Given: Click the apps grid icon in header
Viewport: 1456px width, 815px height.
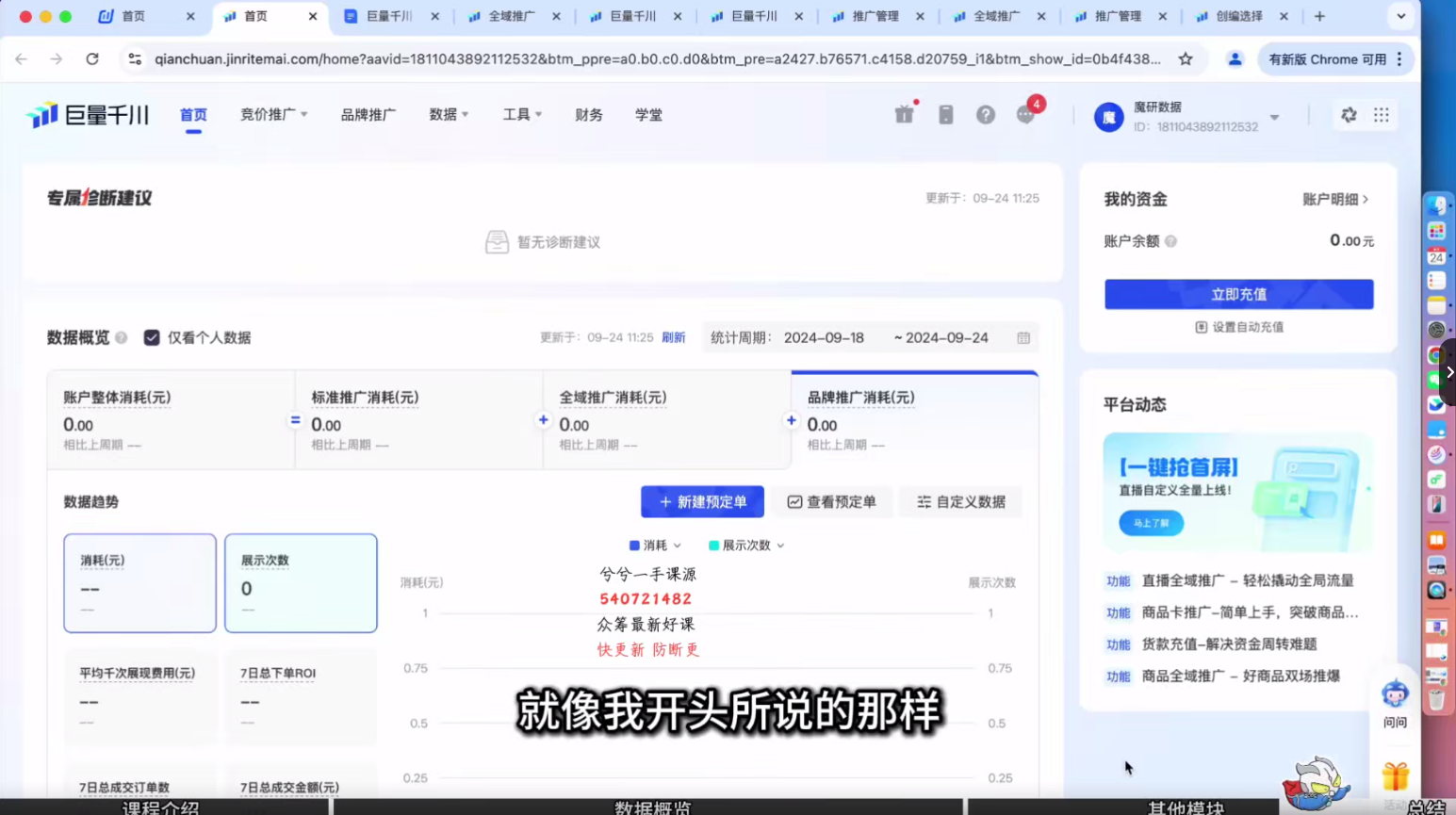Looking at the screenshot, I should pos(1381,115).
